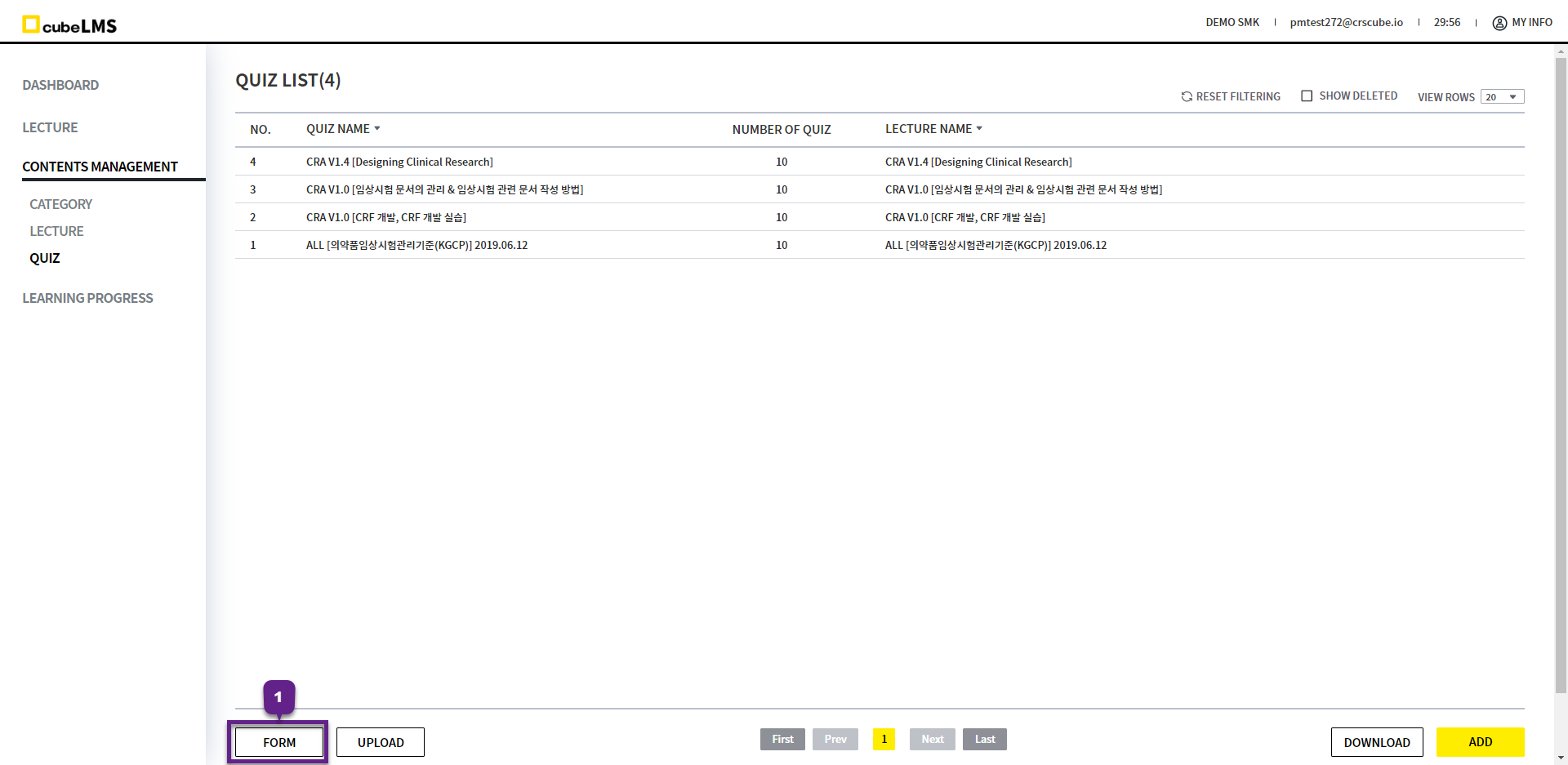Viewport: 1568px width, 765px height.
Task: Open quiz CRA V1.4 Designing Clinical Research
Action: [x=399, y=162]
